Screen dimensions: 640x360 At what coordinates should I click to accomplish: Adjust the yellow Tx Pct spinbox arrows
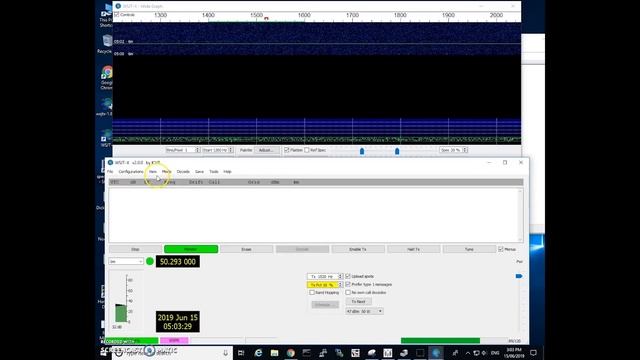pos(340,284)
